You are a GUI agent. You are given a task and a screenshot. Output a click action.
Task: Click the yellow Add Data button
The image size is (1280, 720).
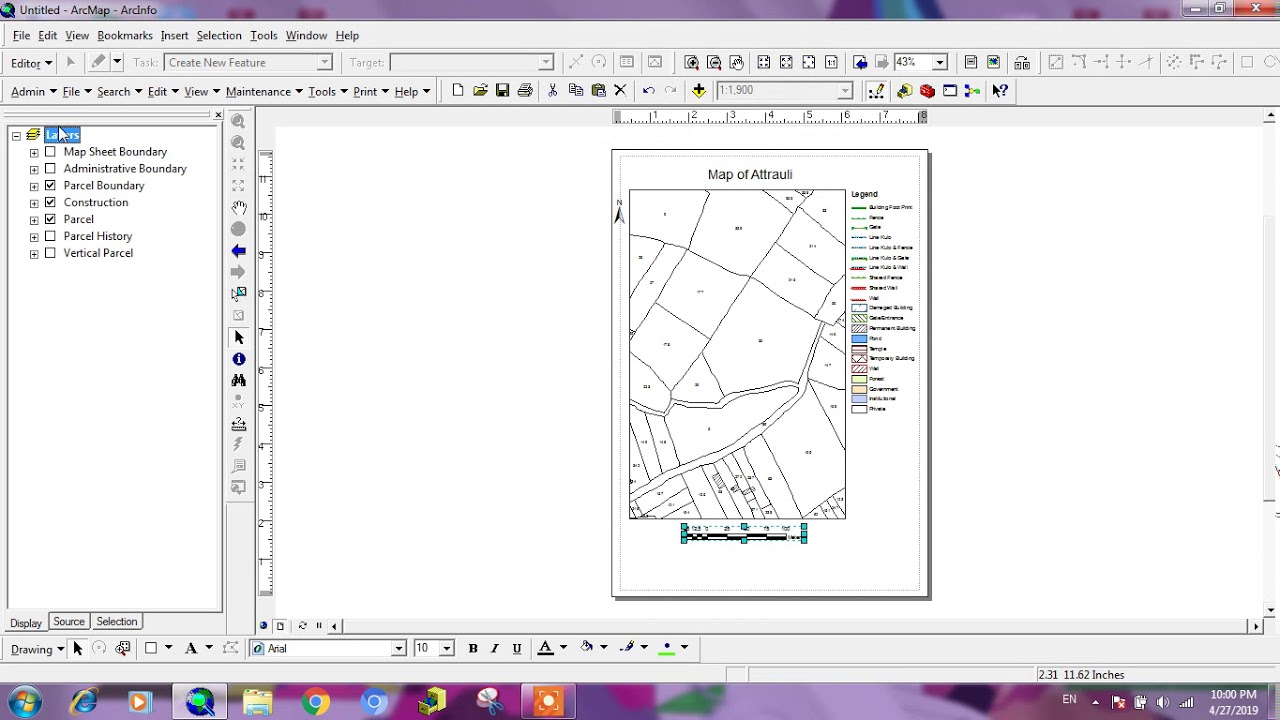coord(698,90)
